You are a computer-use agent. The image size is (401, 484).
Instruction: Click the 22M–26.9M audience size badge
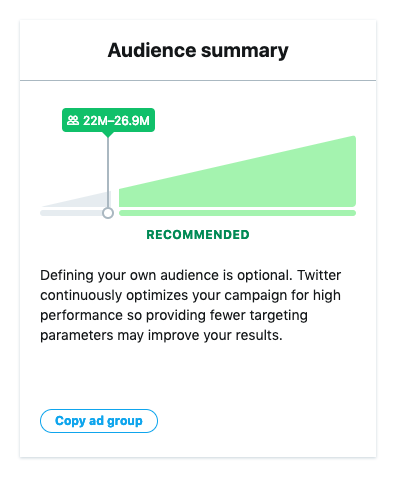pos(108,120)
